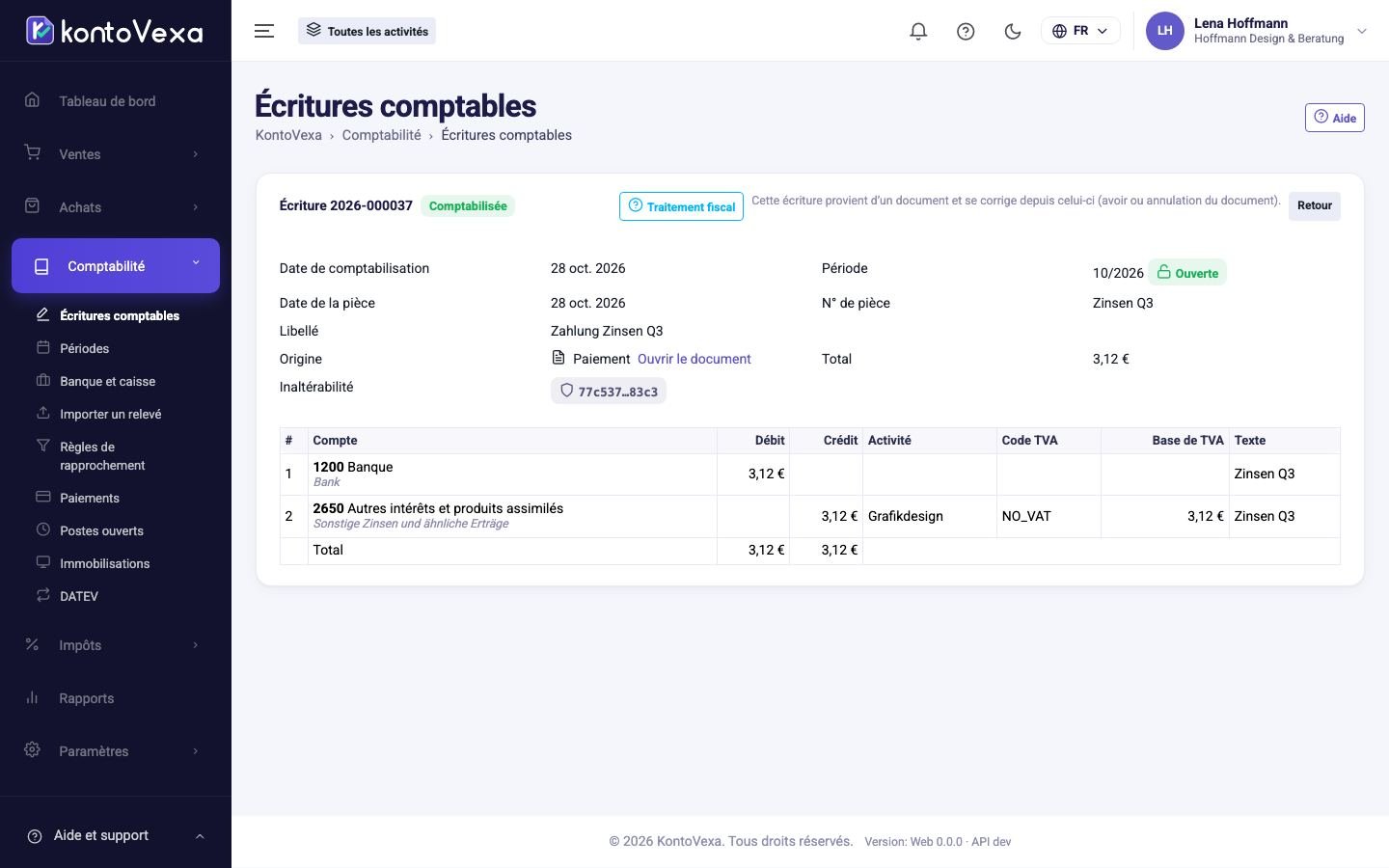The height and width of the screenshot is (868, 1389).
Task: Open DATEV export page
Action: (x=79, y=596)
